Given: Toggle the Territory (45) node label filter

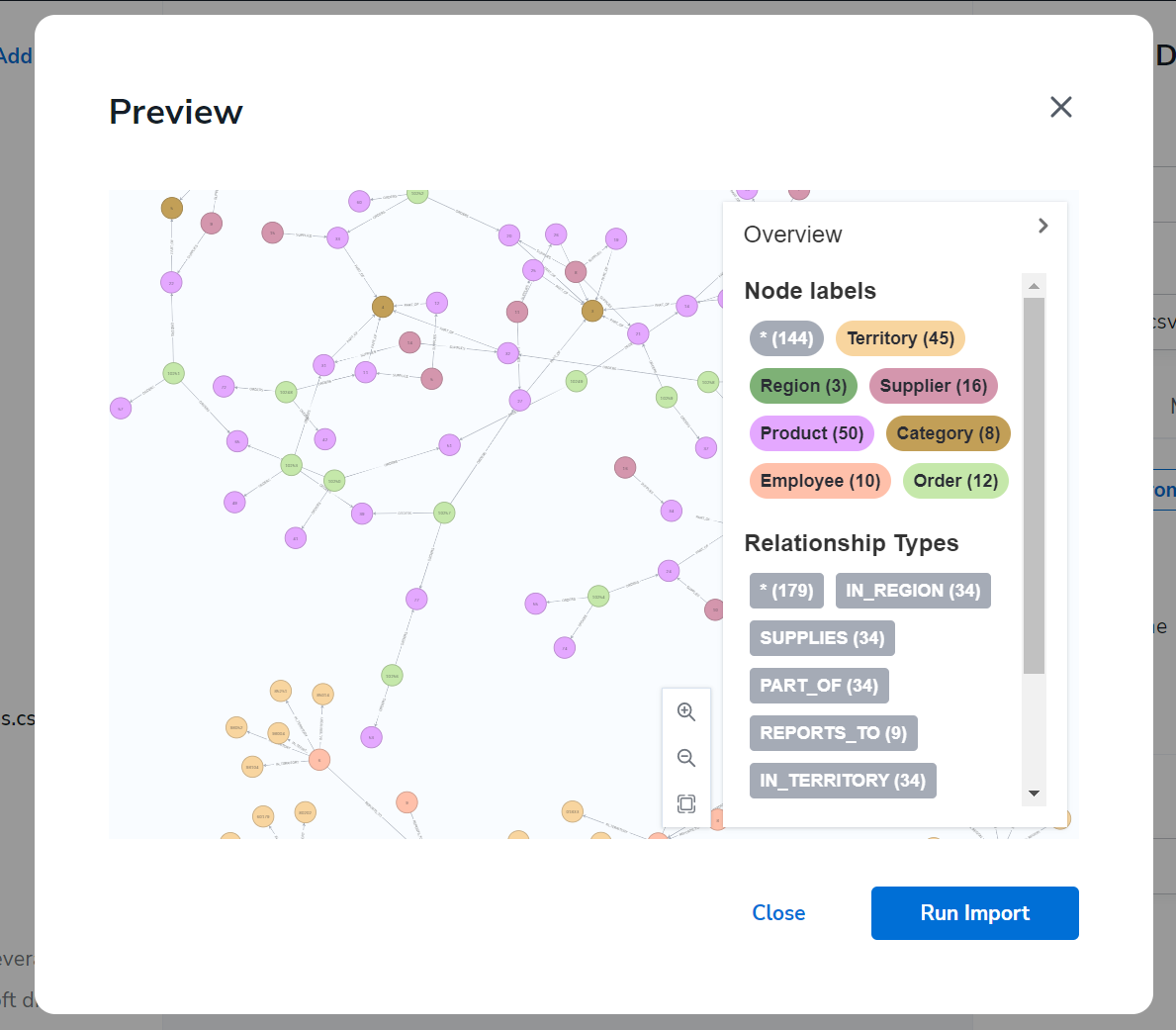Looking at the screenshot, I should tap(899, 338).
